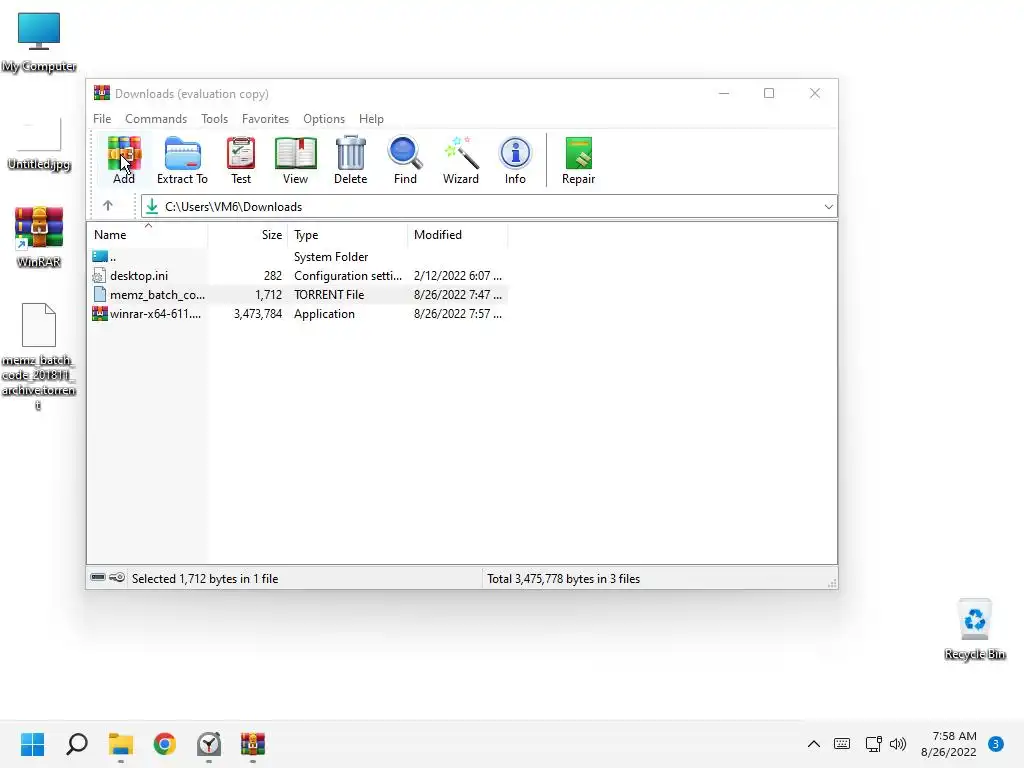1024x768 pixels.
Task: Click the Delete trash can icon
Action: pos(351,160)
